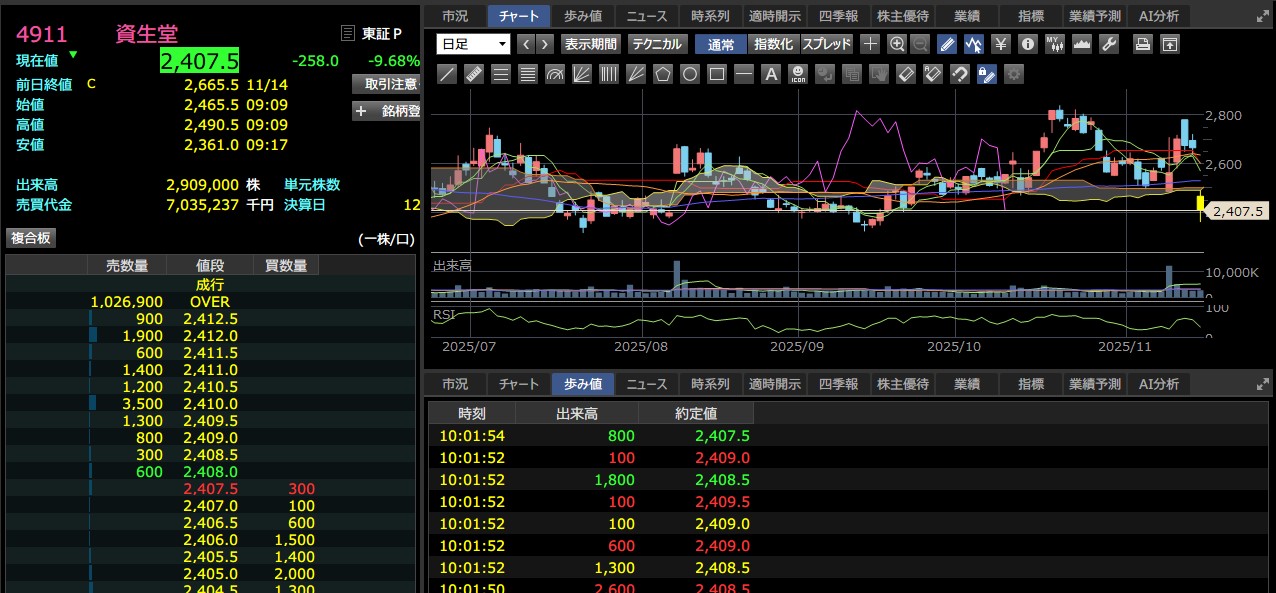
Task: Switch lower panel to チャート tab
Action: (x=519, y=384)
